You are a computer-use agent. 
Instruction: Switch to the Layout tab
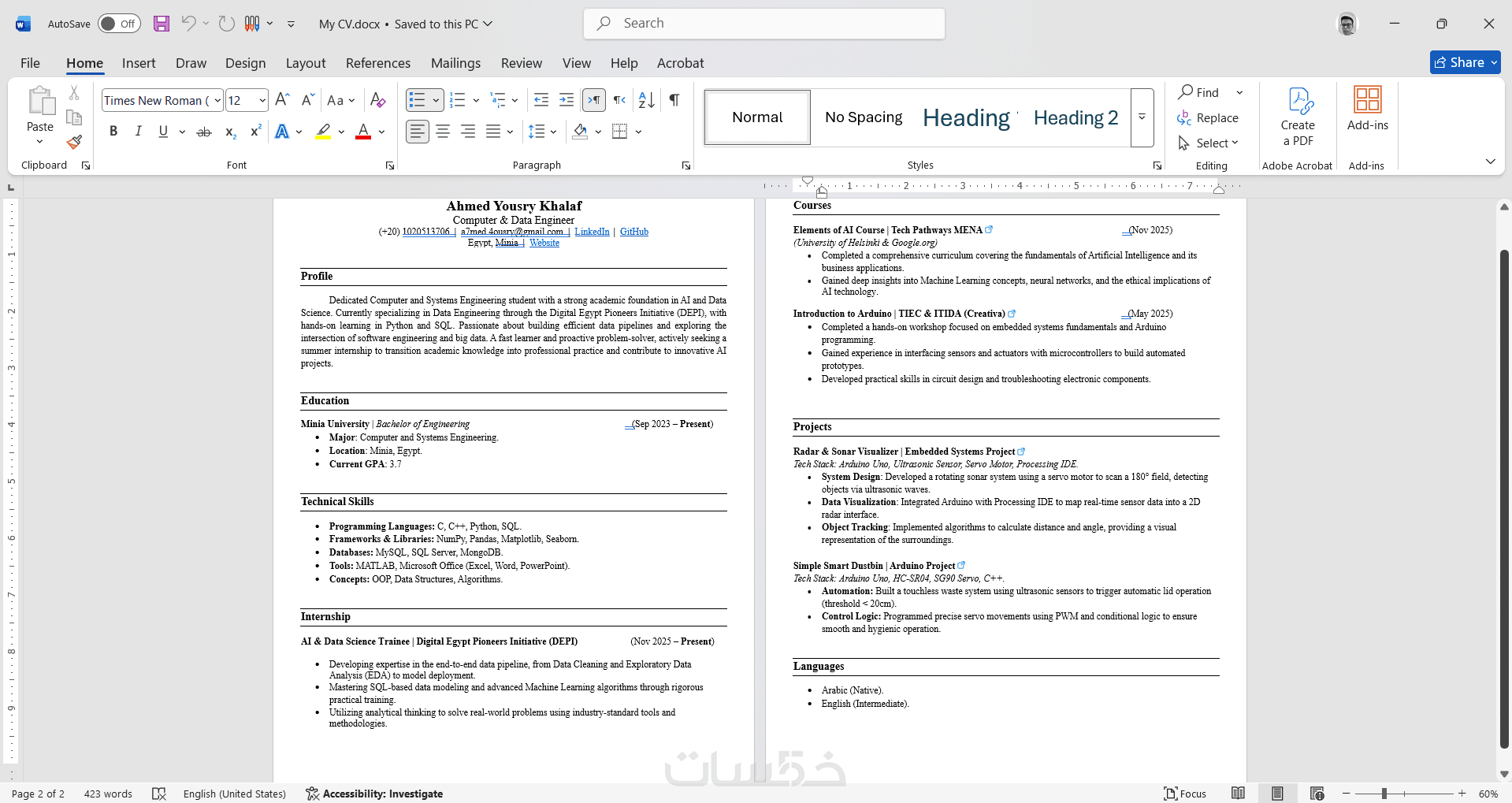coord(306,63)
